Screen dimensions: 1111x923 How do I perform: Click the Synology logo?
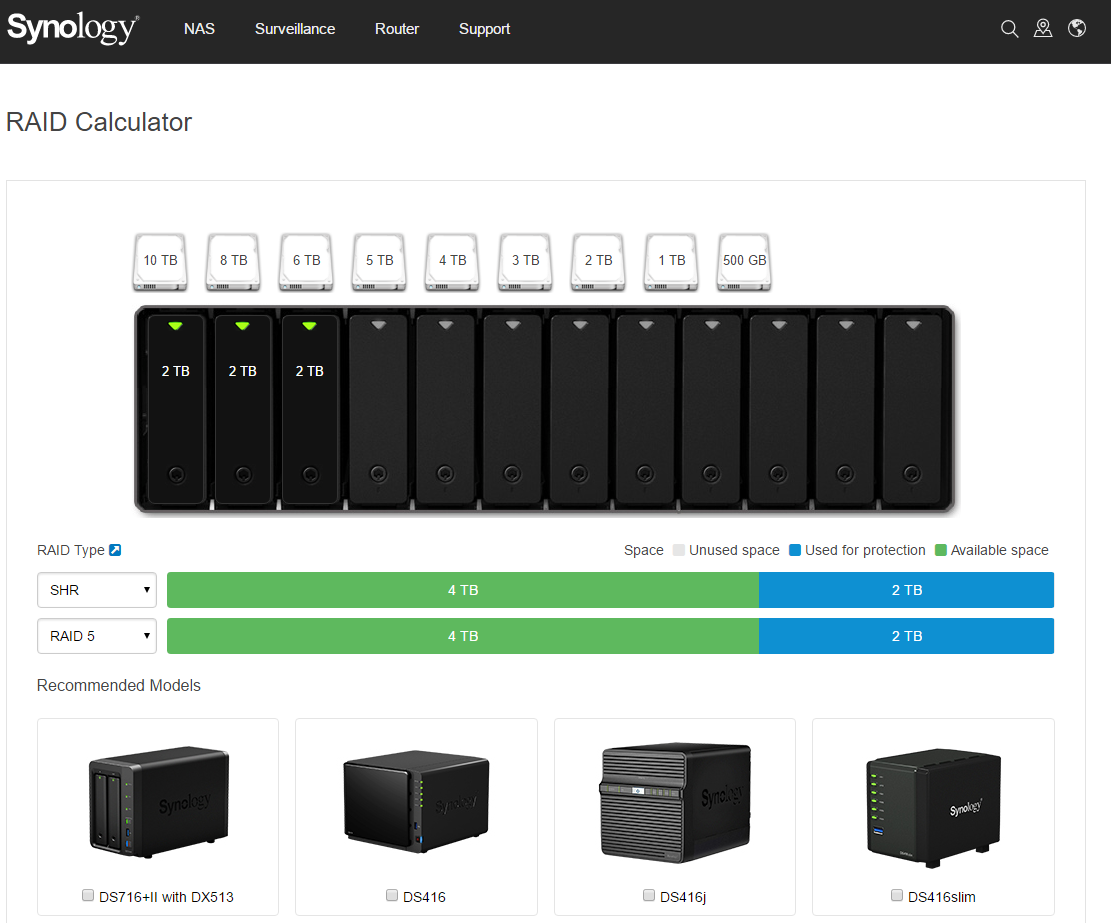coord(71,29)
